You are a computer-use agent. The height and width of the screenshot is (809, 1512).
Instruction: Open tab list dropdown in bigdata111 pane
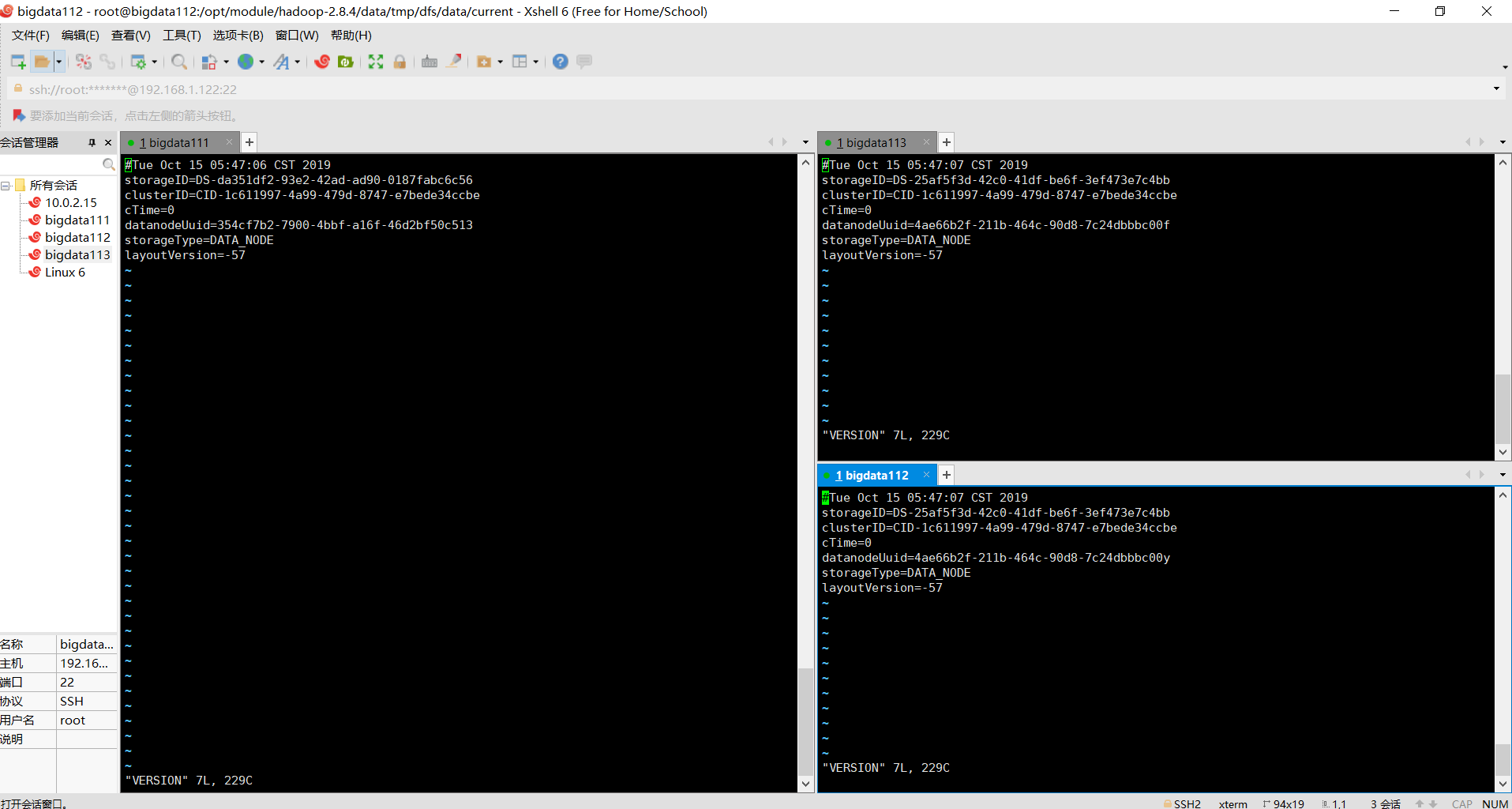[805, 142]
